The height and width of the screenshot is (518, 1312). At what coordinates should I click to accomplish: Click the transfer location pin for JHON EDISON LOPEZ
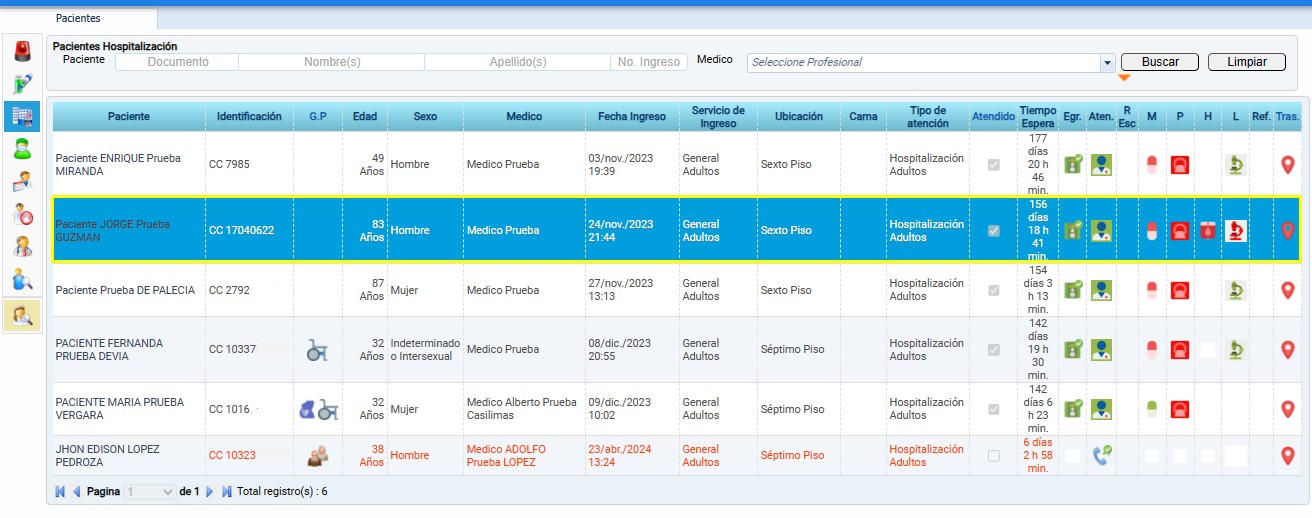point(1287,456)
